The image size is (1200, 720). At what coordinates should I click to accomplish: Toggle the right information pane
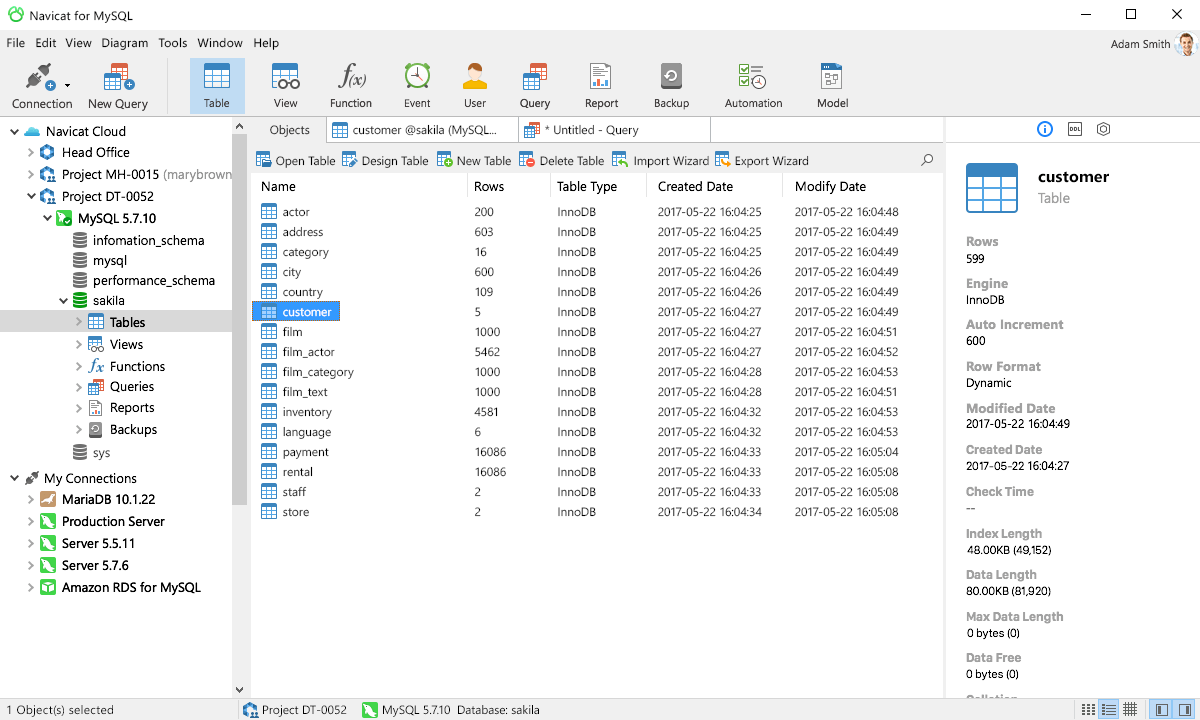(1183, 710)
